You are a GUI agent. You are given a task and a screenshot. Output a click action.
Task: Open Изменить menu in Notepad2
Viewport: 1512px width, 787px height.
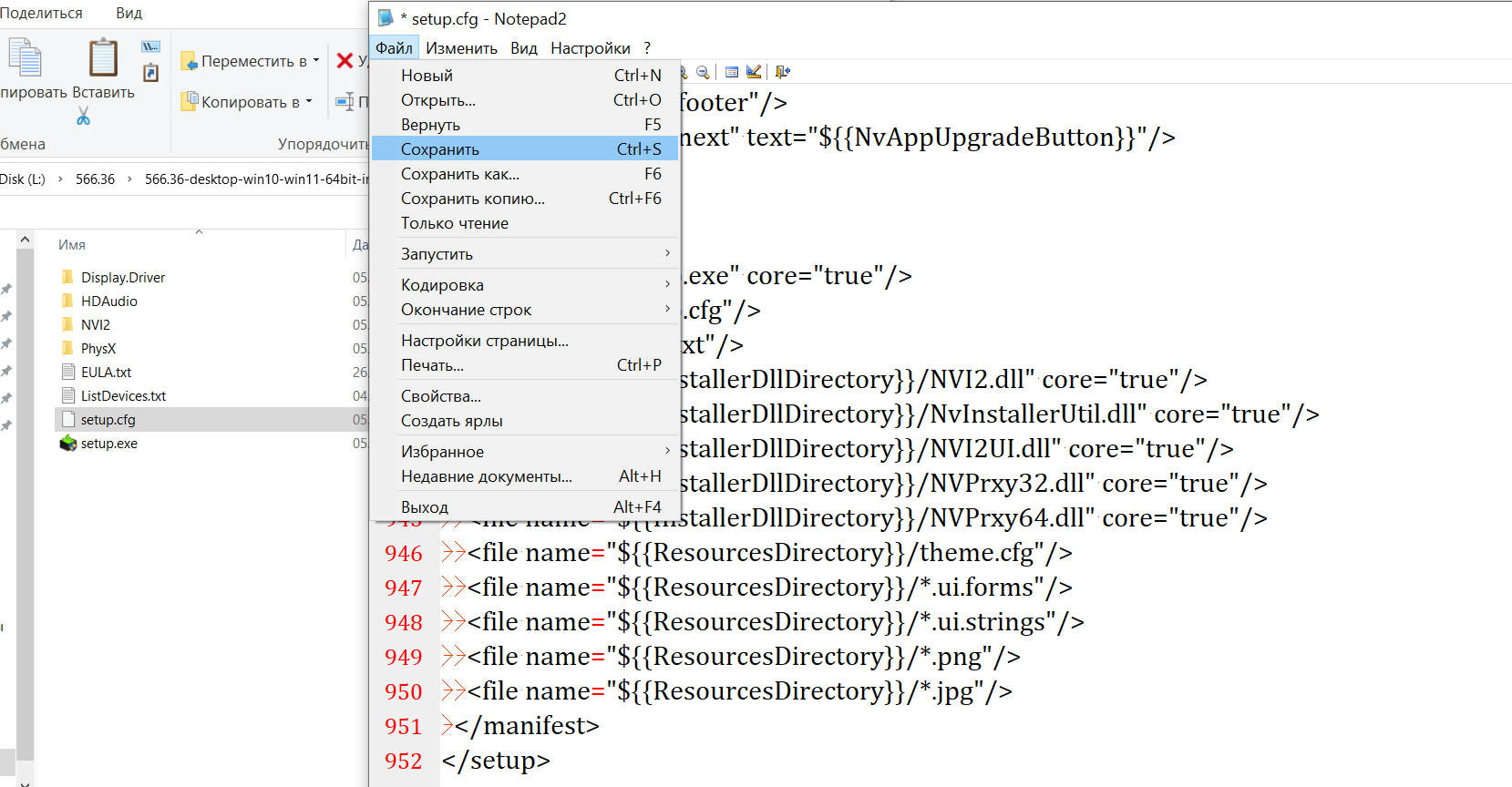461,47
